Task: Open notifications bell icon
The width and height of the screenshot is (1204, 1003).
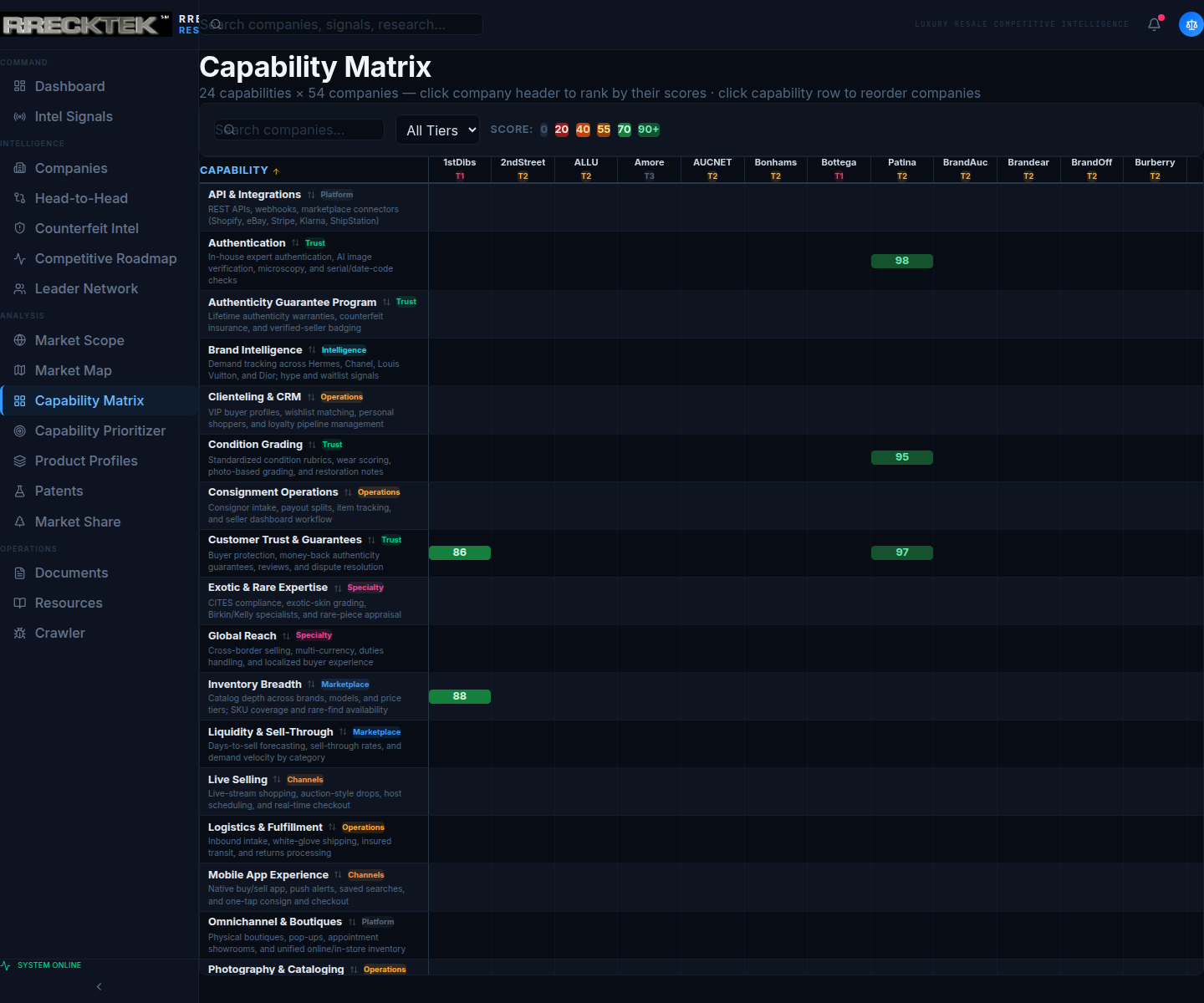Action: tap(1154, 24)
